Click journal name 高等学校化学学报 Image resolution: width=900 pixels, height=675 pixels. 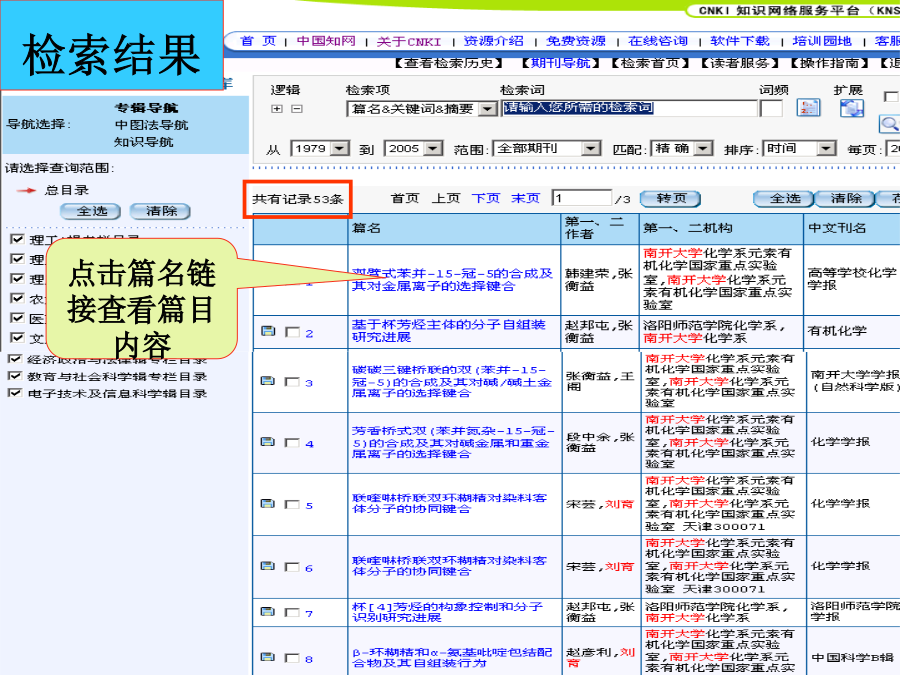pyautogui.click(x=852, y=279)
